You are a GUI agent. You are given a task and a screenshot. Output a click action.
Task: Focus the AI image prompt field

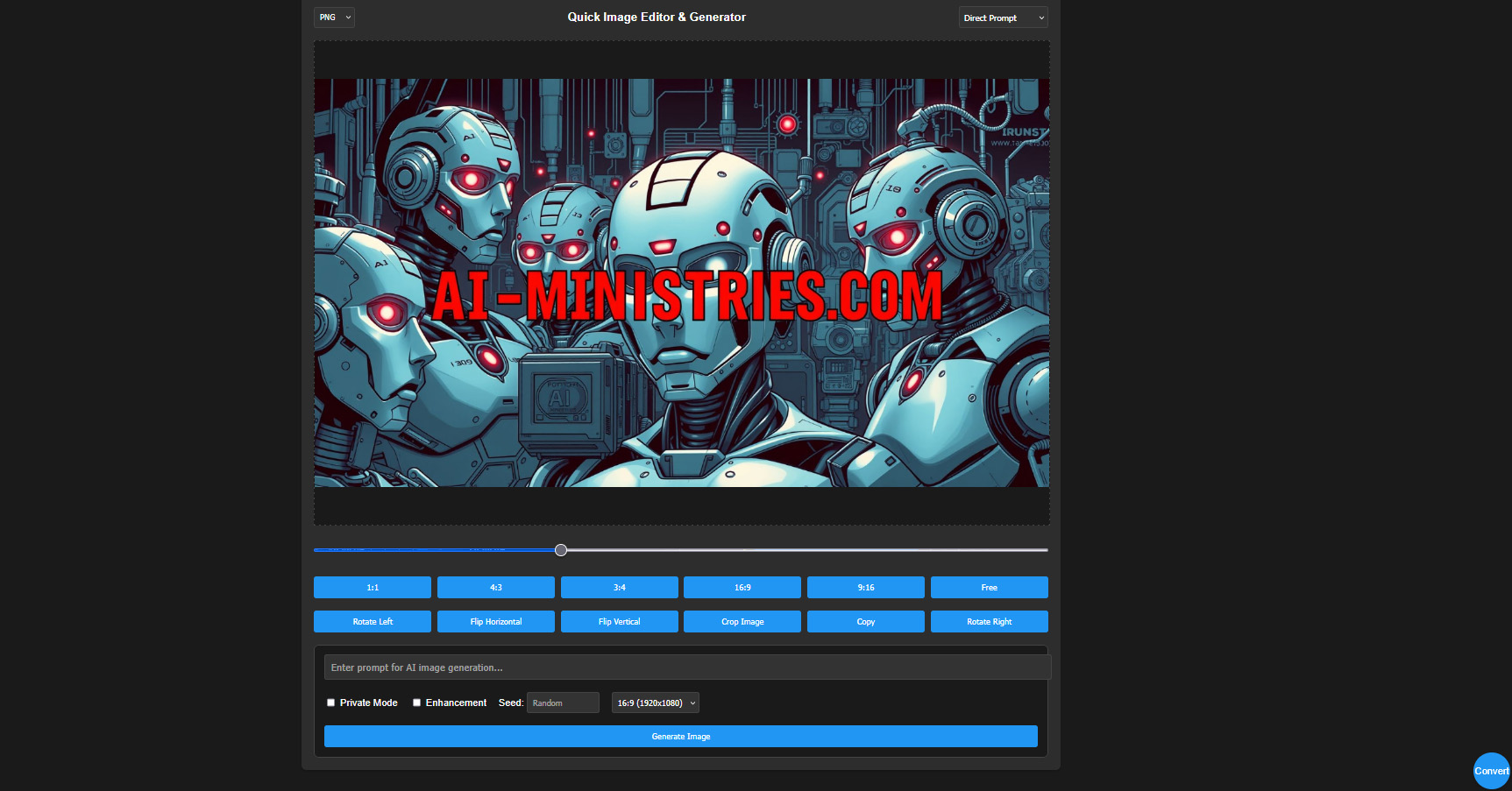point(687,667)
